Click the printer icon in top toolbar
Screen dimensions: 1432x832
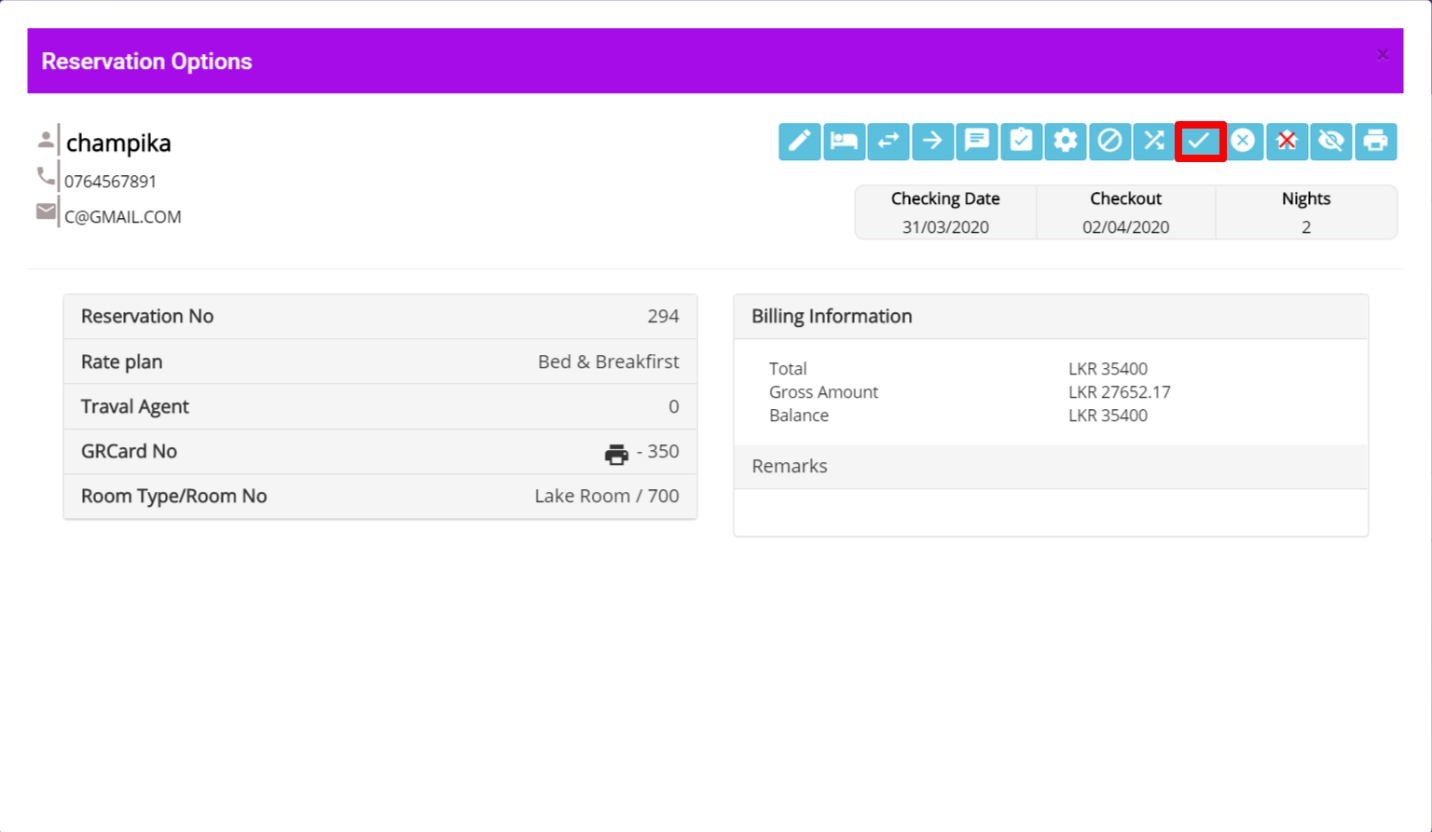tap(1376, 141)
